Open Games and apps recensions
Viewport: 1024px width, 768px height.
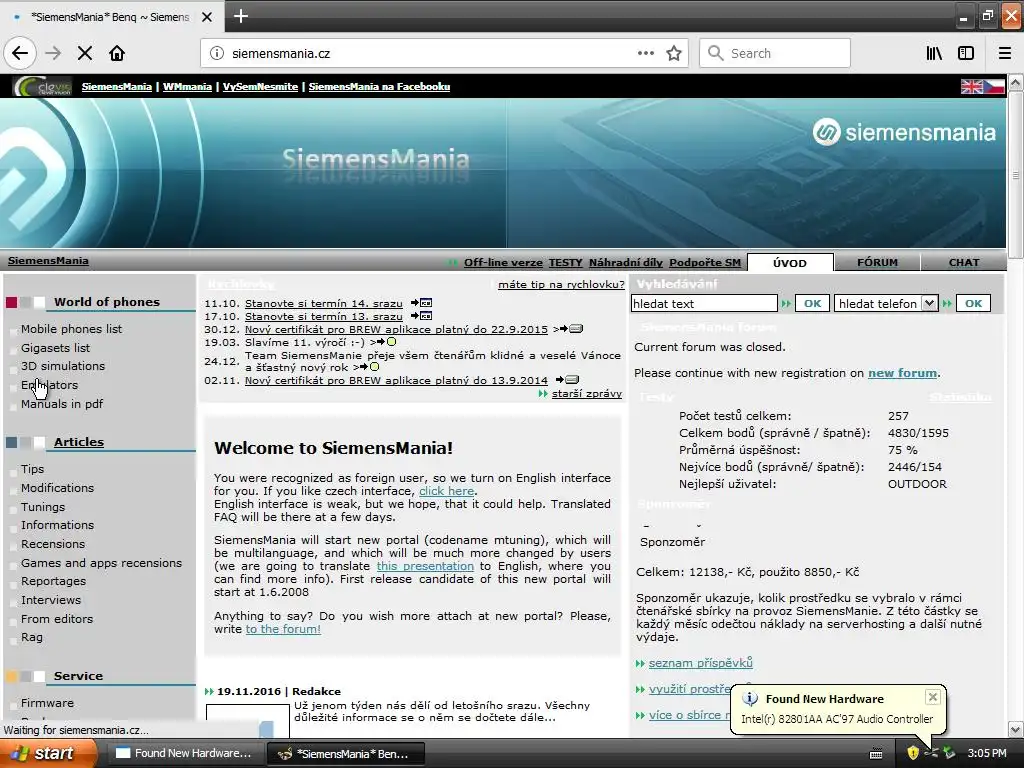pyautogui.click(x=101, y=562)
